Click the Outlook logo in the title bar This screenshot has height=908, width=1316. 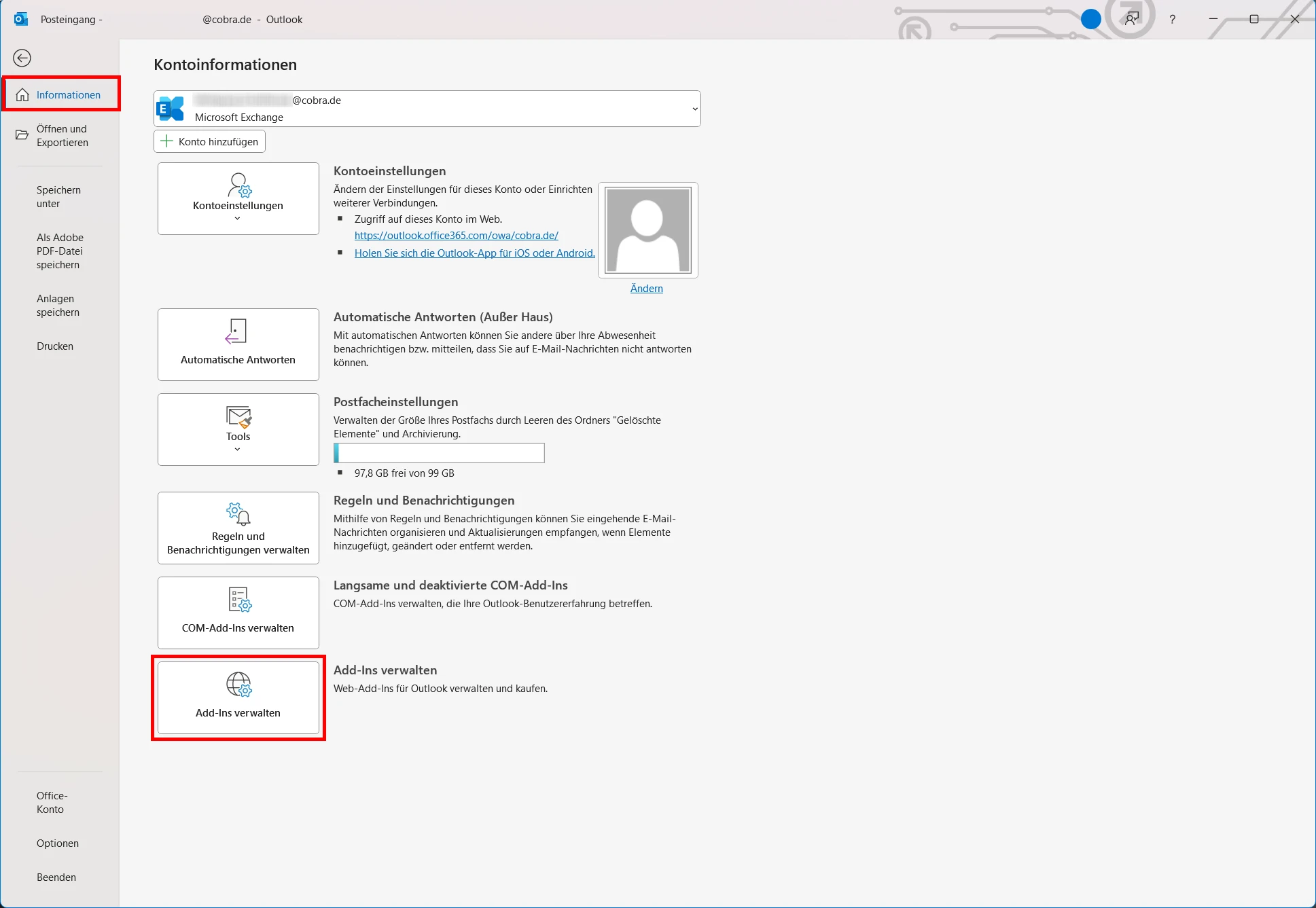[21, 18]
